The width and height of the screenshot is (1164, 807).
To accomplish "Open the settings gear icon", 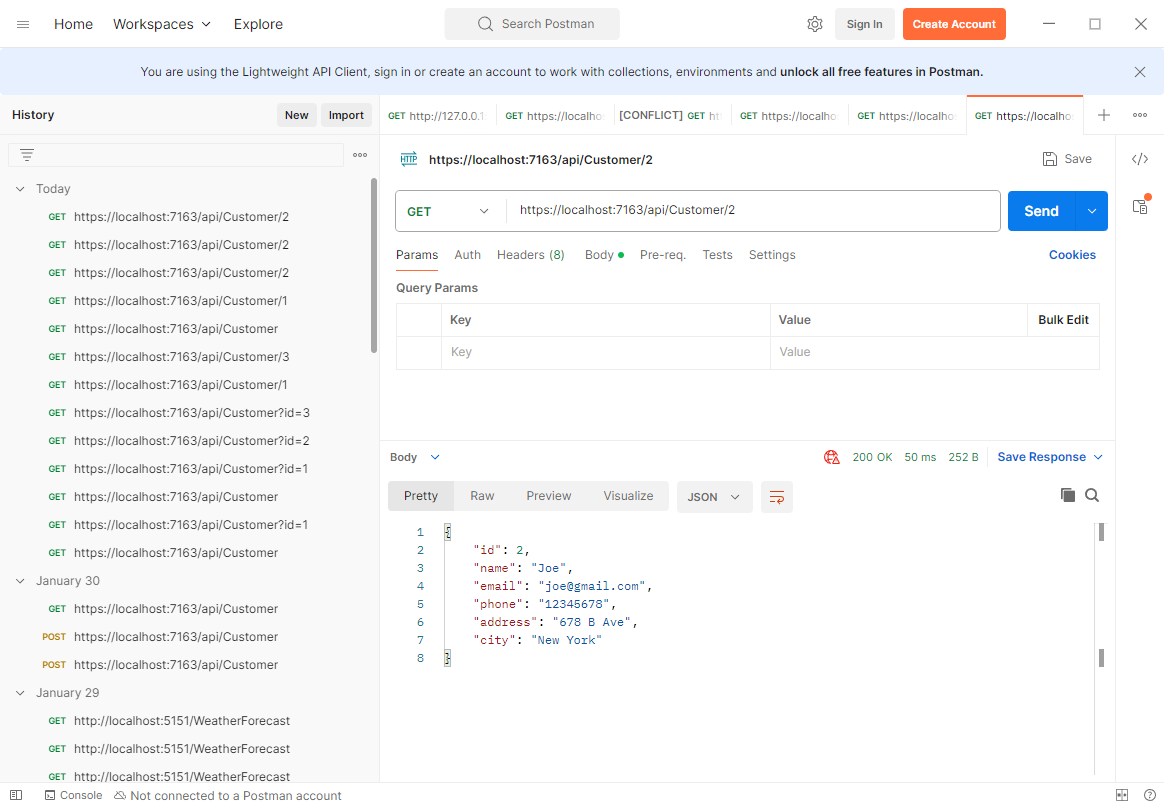I will (x=815, y=24).
